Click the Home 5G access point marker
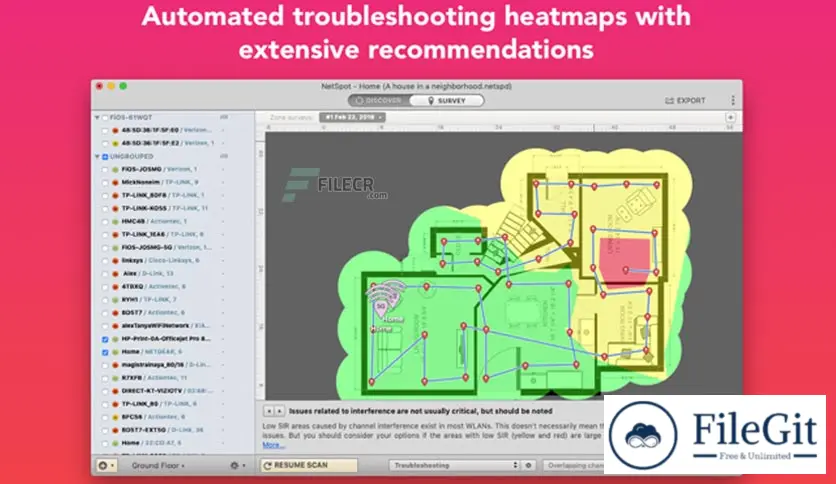836x484 pixels. [x=381, y=308]
